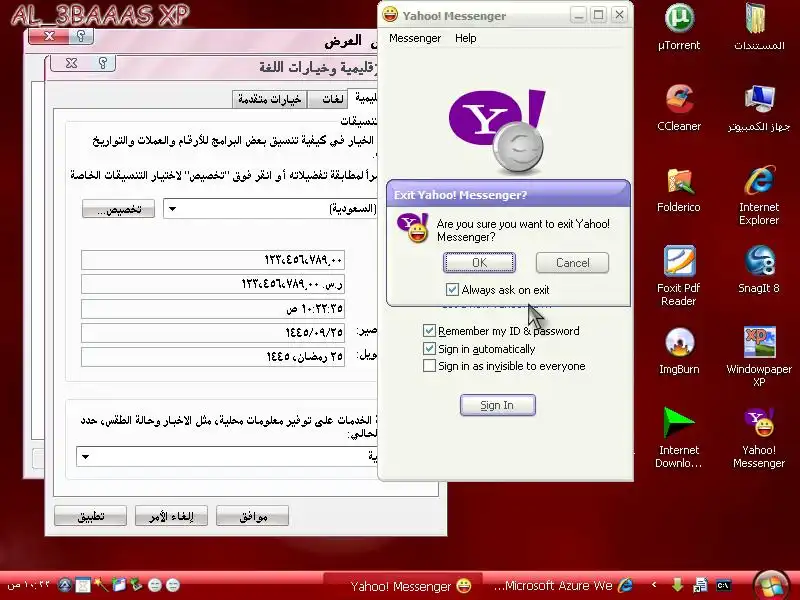Viewport: 800px width, 600px height.
Task: Click the Start orb on the taskbar
Action: 770,585
